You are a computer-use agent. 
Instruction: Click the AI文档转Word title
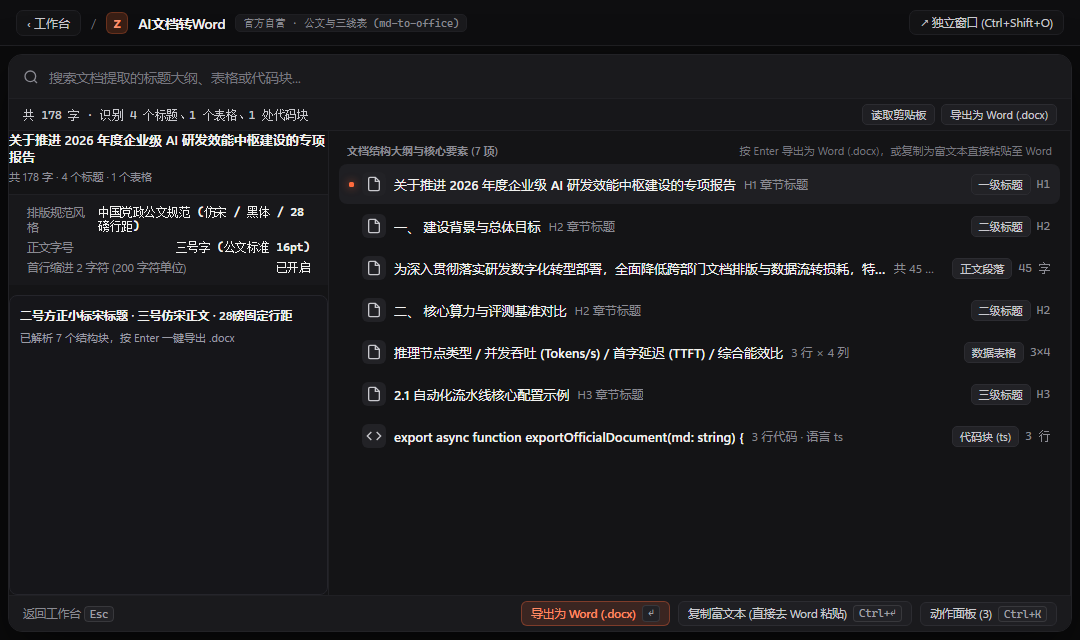(181, 24)
